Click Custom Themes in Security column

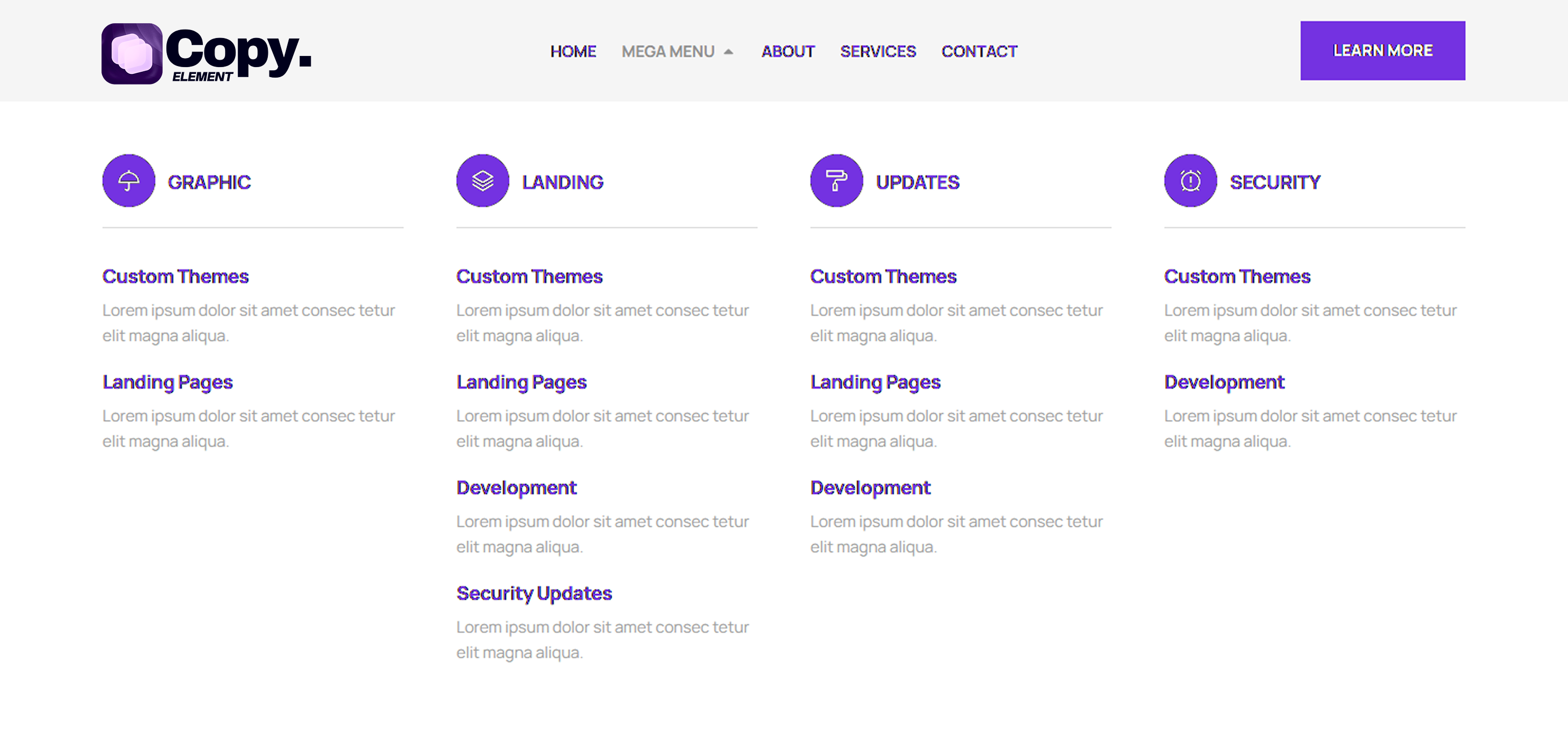(x=1237, y=277)
